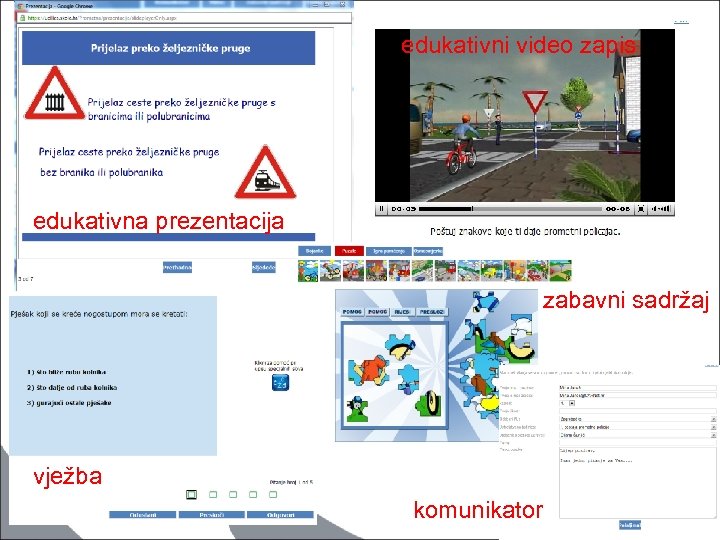The image size is (720, 540).
Task: Select eighth thumbnail with blue sky road
Action: pyautogui.click(x=468, y=270)
